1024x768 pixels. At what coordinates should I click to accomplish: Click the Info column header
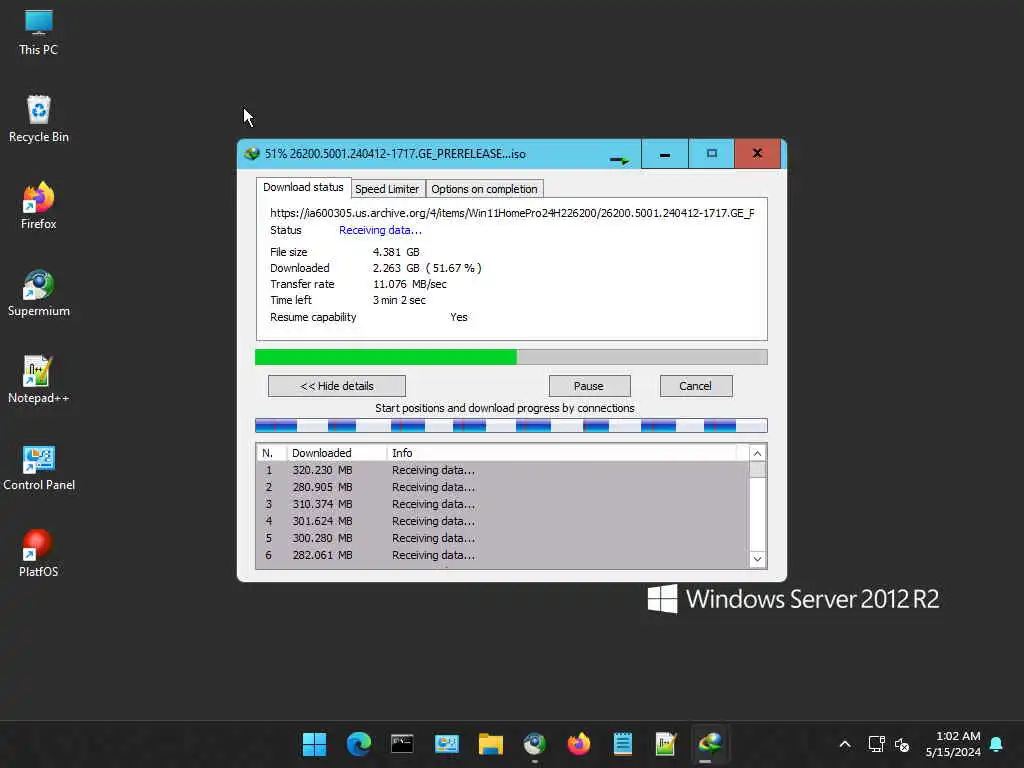coord(562,453)
